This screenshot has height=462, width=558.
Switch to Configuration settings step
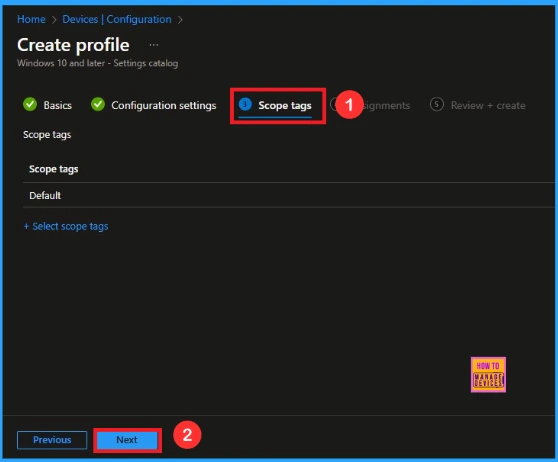pos(164,105)
